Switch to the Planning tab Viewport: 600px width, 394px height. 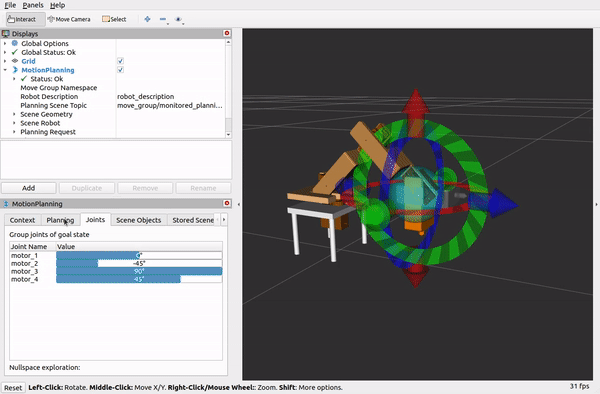60,220
